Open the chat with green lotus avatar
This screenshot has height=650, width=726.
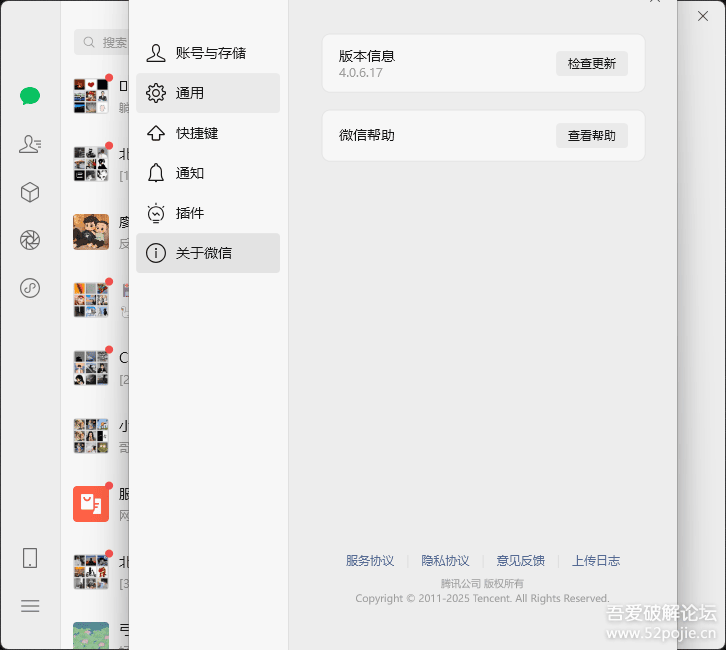coord(91,635)
